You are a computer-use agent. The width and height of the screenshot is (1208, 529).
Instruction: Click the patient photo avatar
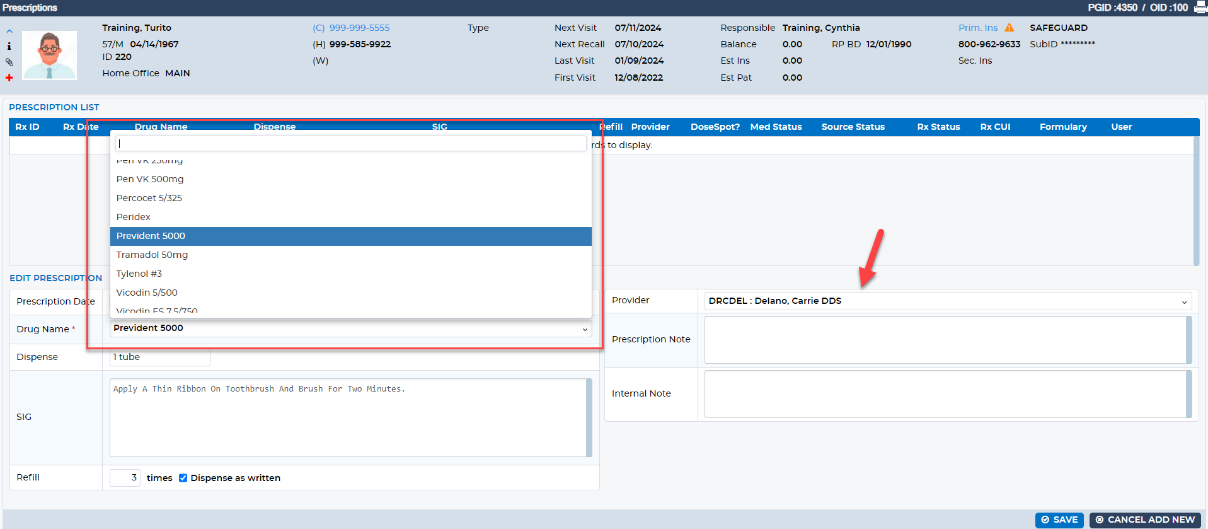[50, 54]
